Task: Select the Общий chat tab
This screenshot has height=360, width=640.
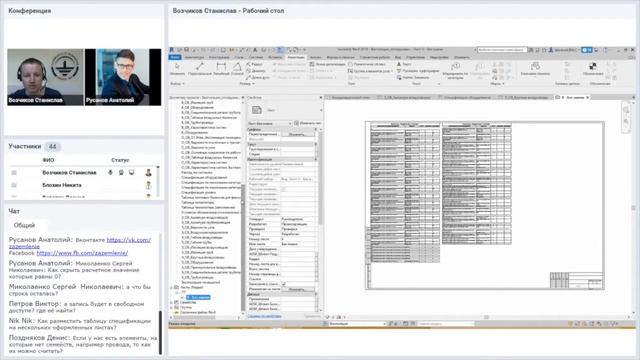Action: click(x=24, y=225)
